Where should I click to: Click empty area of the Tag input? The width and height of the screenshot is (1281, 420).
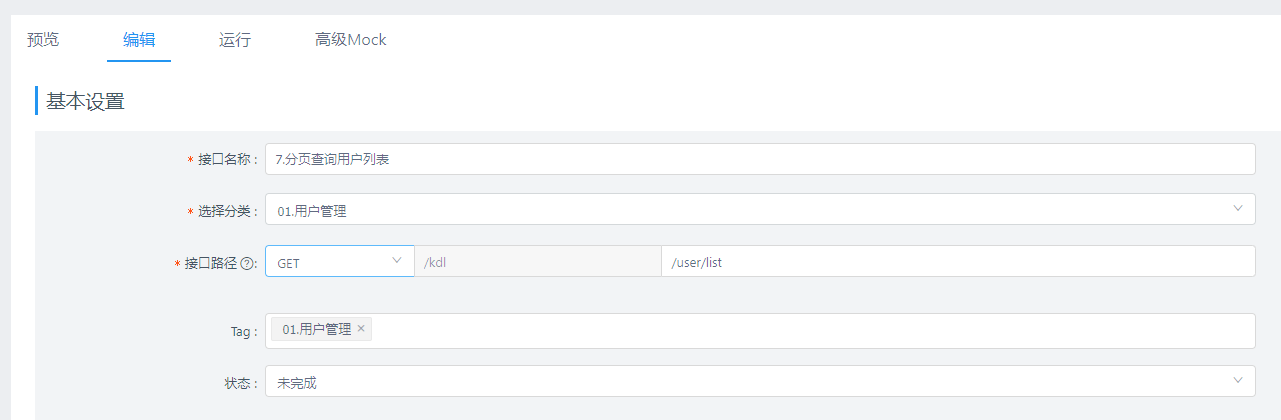800,330
